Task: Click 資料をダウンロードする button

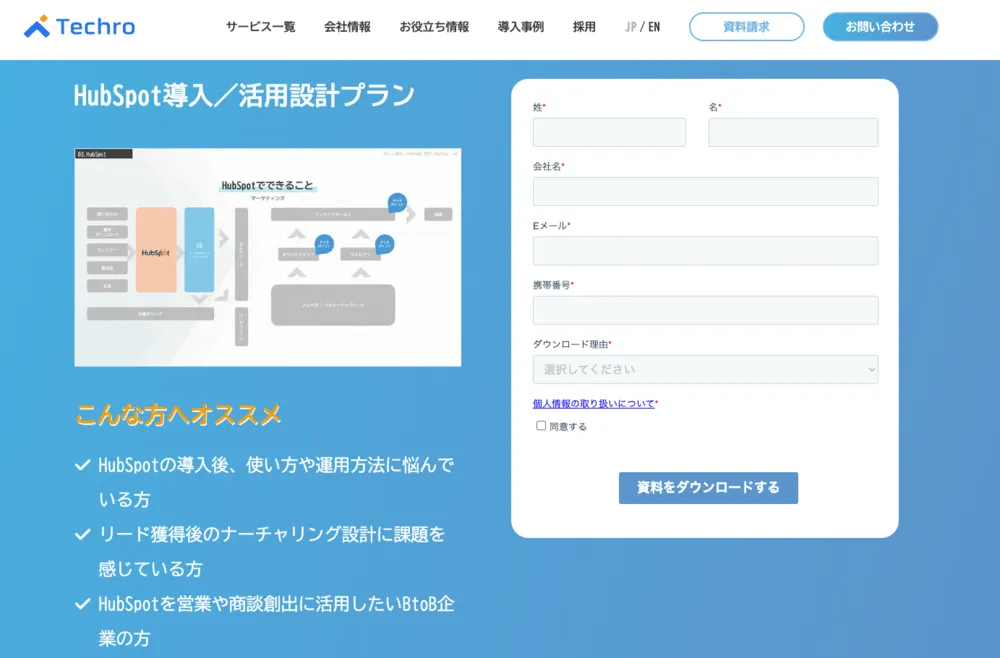Action: coord(708,488)
